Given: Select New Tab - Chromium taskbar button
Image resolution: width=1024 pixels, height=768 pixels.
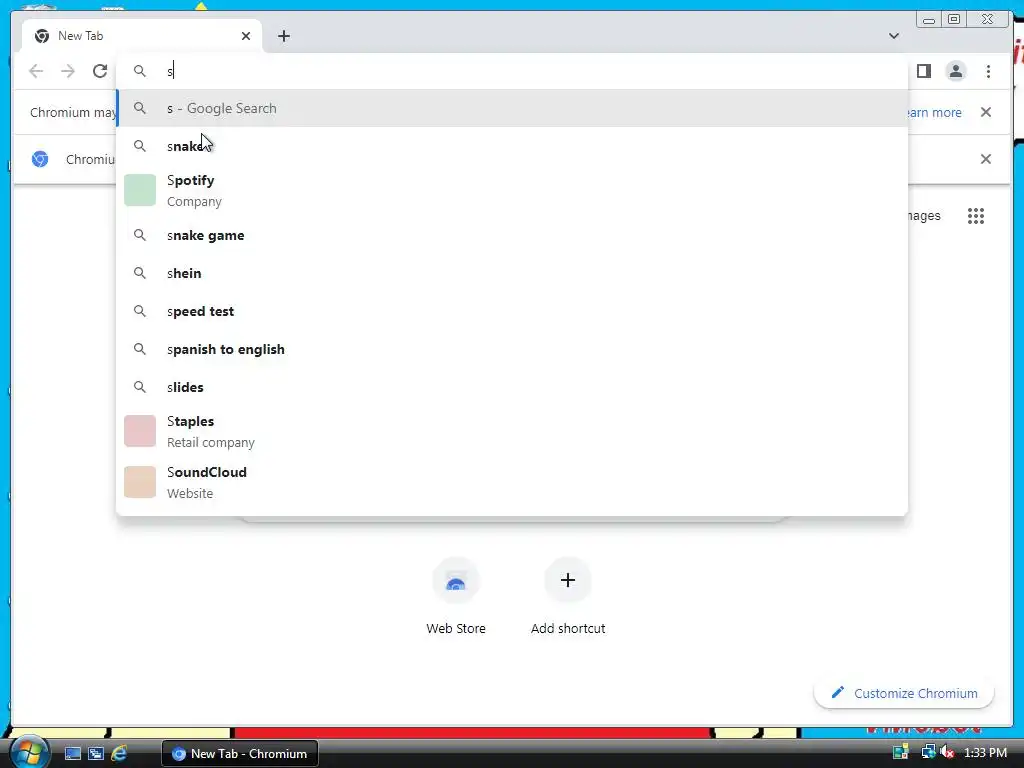Looking at the screenshot, I should click(240, 754).
